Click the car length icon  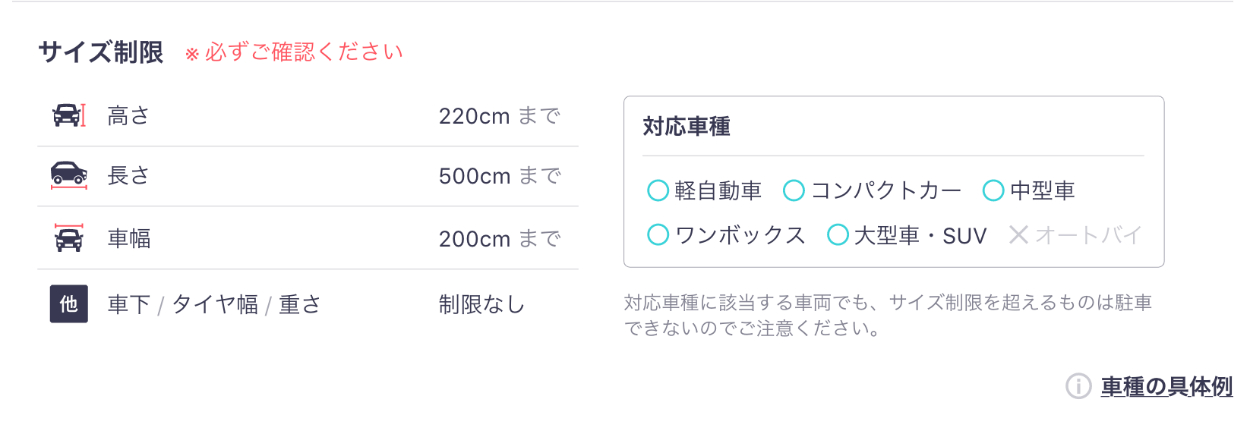[x=68, y=175]
